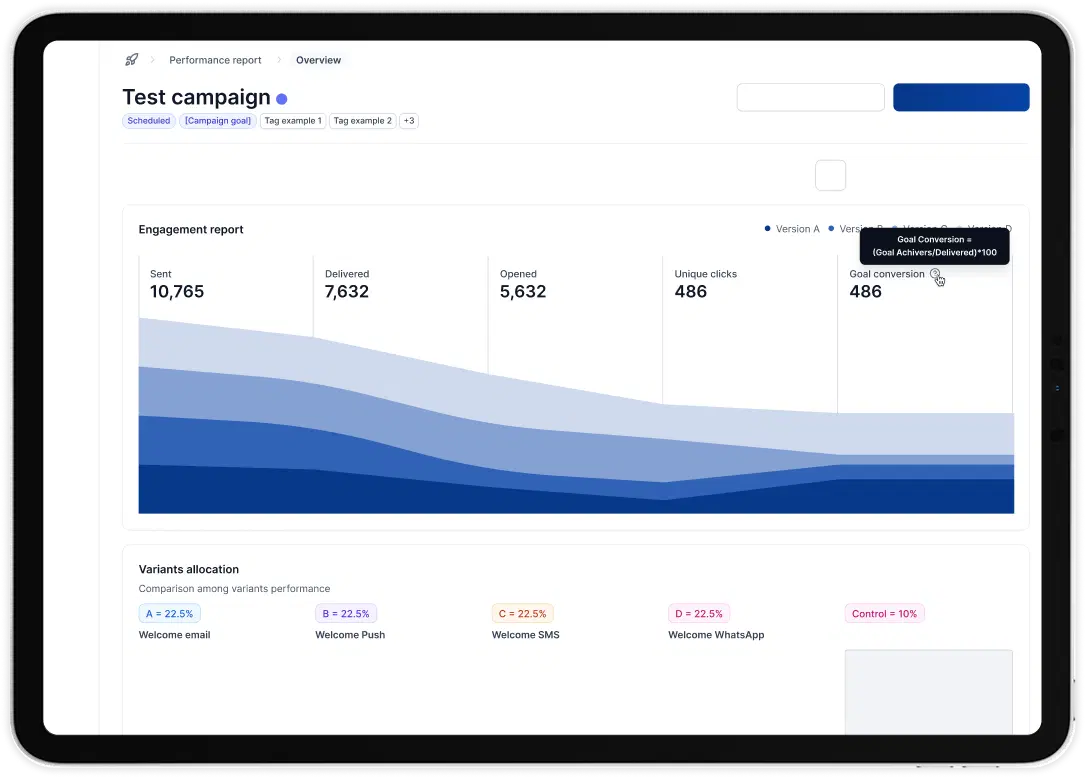Select the Control = 10% badge
The height and width of the screenshot is (778, 1086).
884,614
